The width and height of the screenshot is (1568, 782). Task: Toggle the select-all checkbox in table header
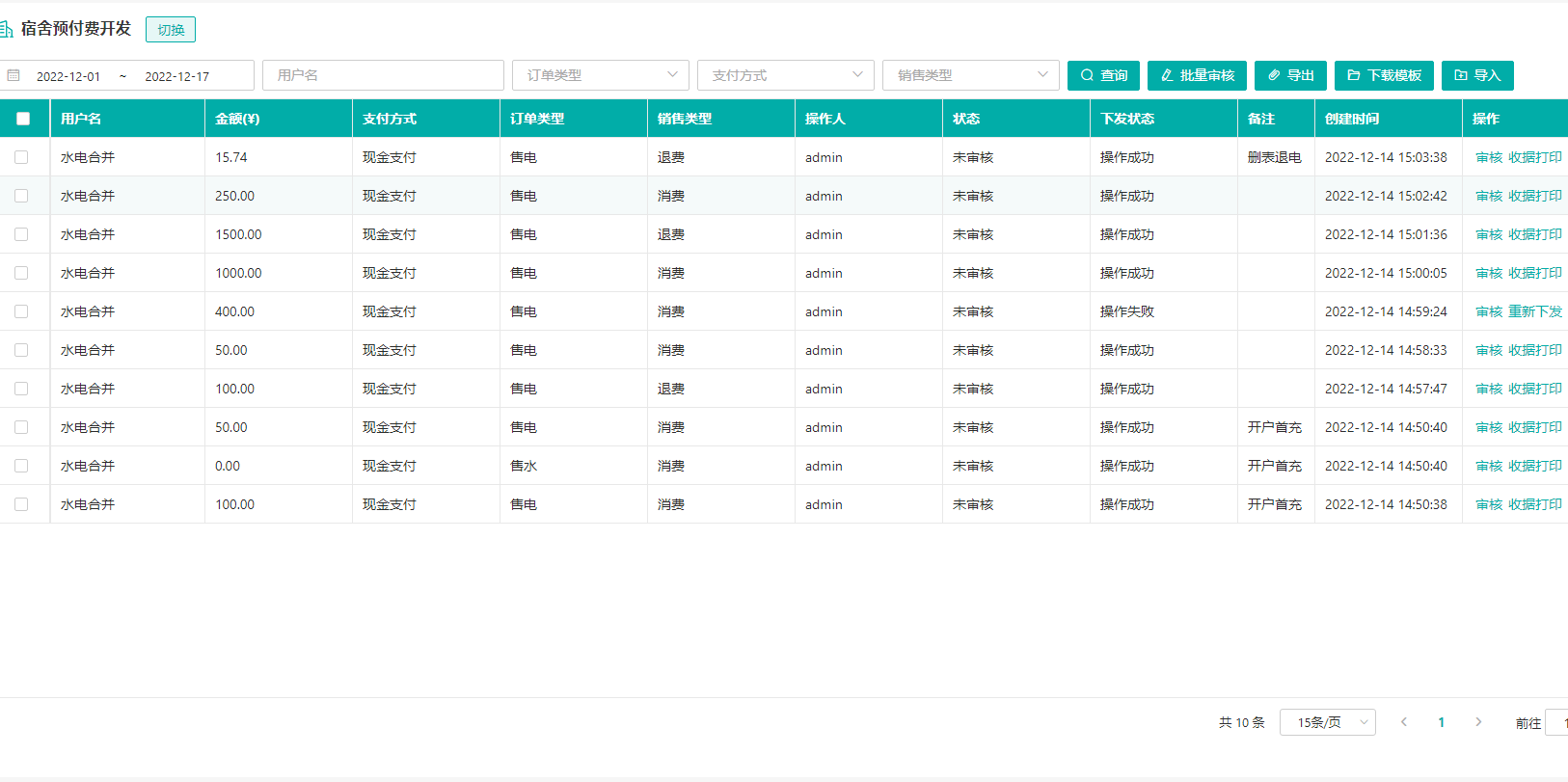pyautogui.click(x=23, y=119)
